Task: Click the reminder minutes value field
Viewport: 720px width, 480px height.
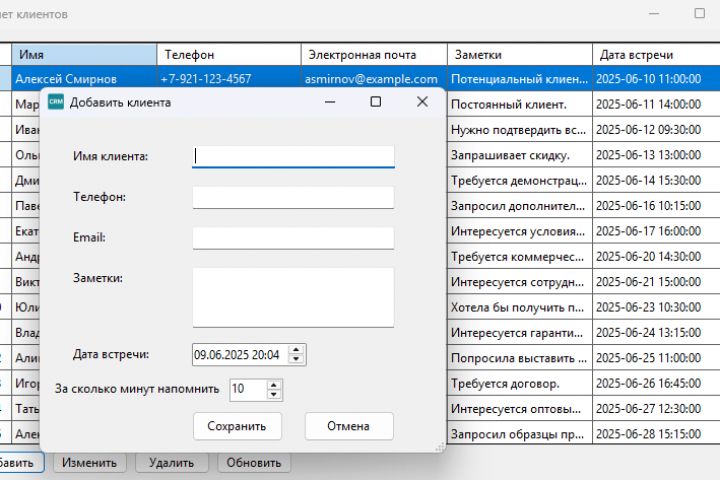Action: (x=248, y=389)
